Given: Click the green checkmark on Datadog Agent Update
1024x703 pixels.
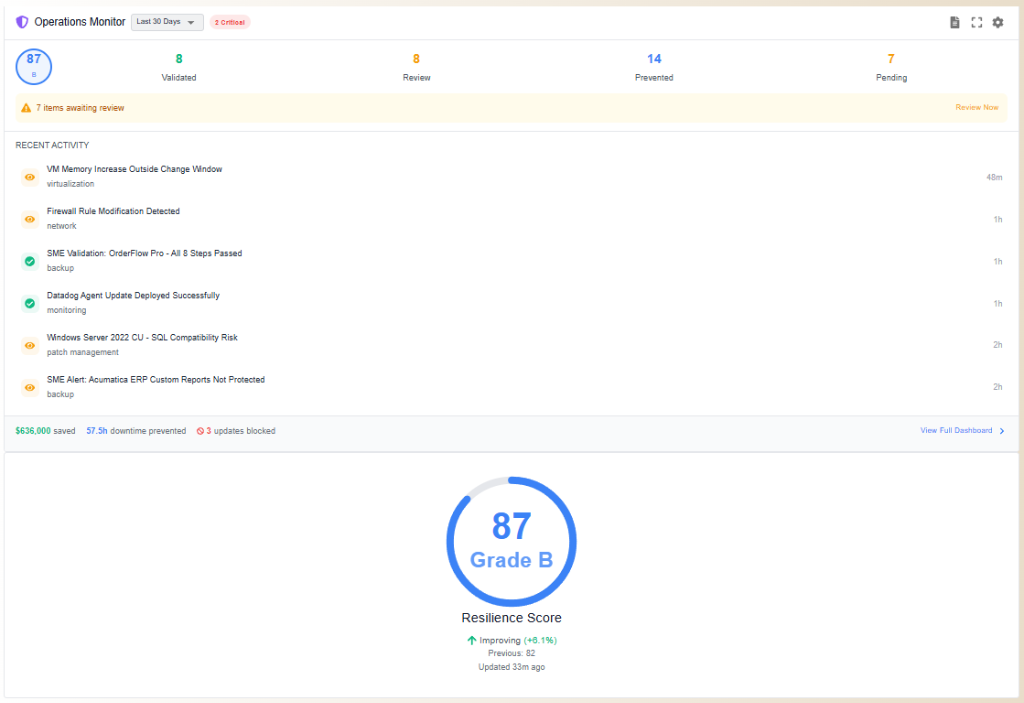Looking at the screenshot, I should click(x=28, y=303).
